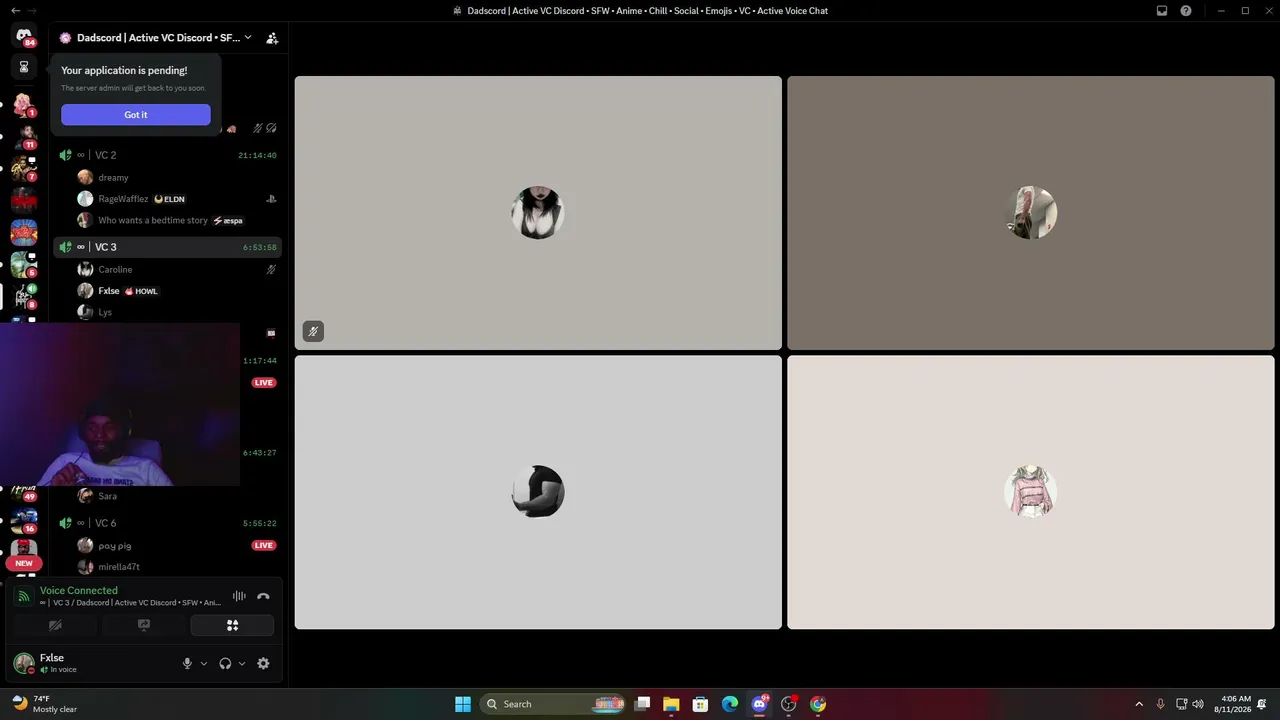The image size is (1280, 720).
Task: Open headphones output options dropdown
Action: point(242,664)
